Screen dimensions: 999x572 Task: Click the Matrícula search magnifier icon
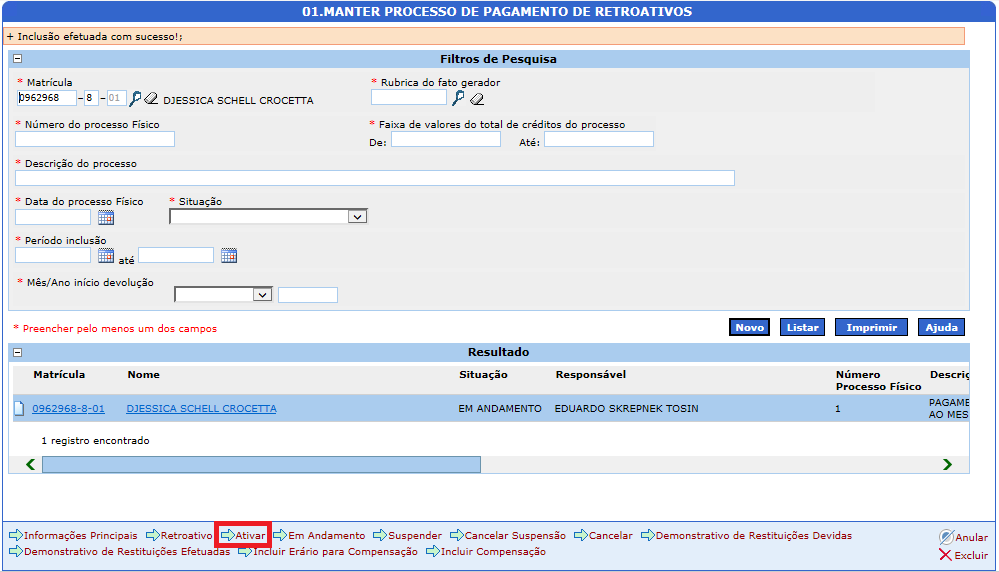tap(136, 99)
